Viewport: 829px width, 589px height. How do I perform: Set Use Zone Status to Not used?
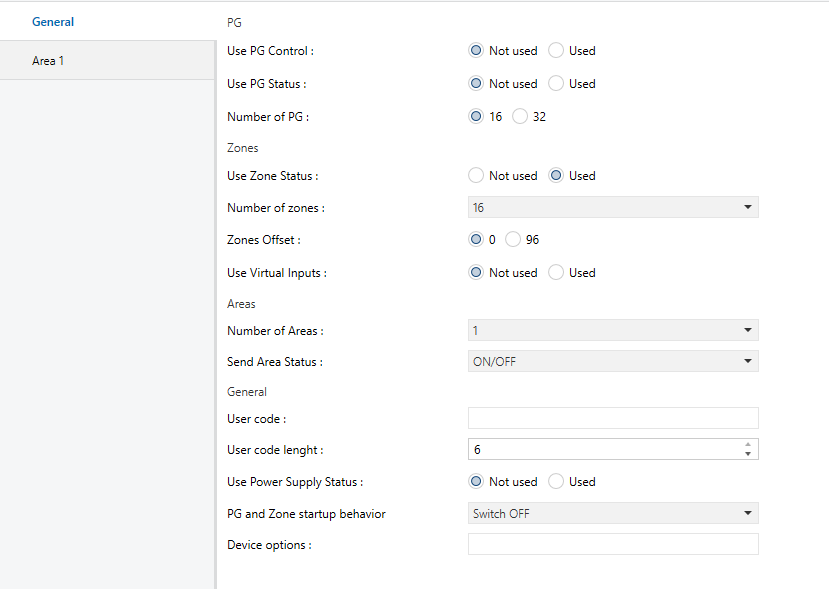click(476, 176)
